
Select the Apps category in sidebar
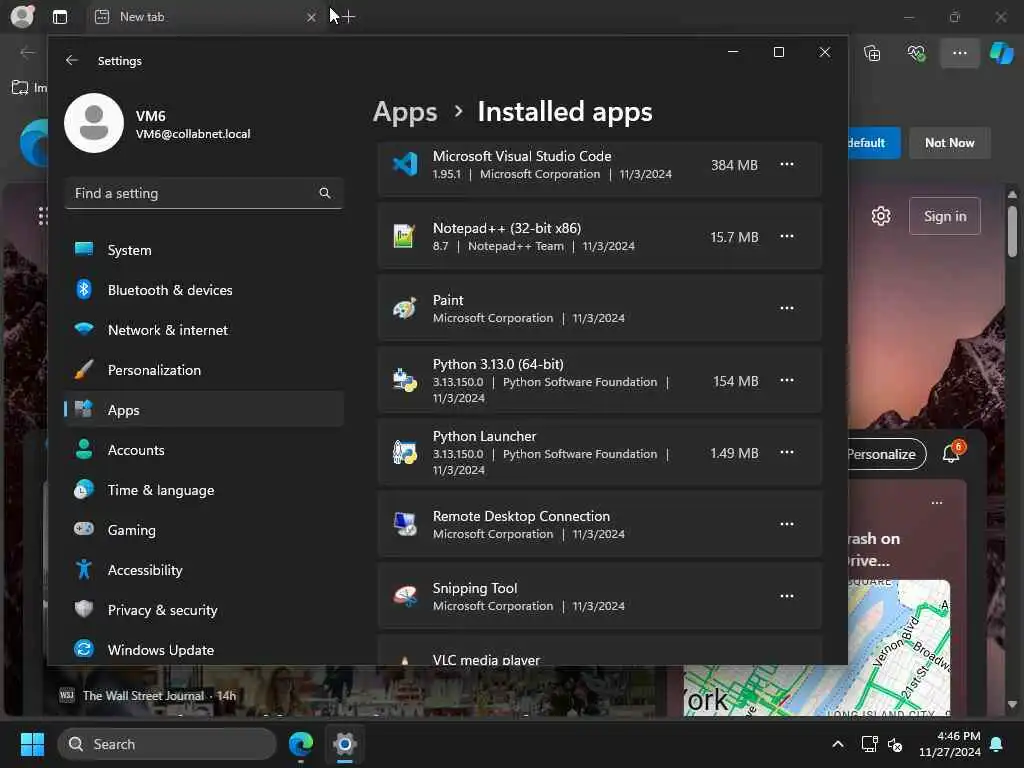tap(204, 410)
